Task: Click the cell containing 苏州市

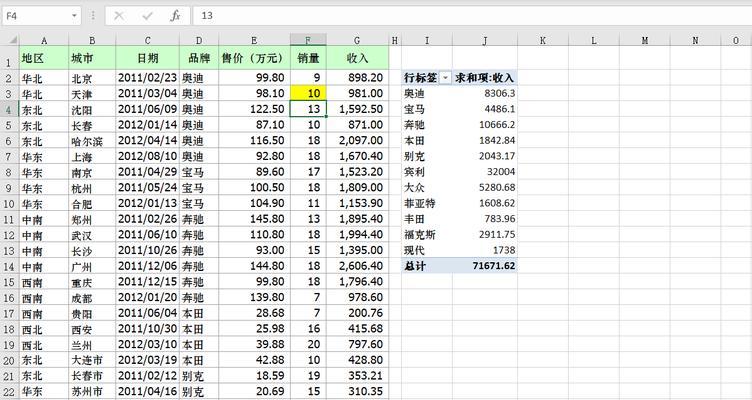Action: pos(92,392)
